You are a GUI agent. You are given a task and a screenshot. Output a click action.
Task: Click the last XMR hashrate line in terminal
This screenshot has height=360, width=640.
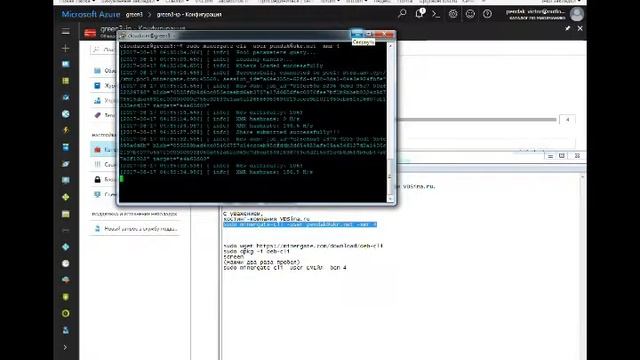(x=216, y=172)
